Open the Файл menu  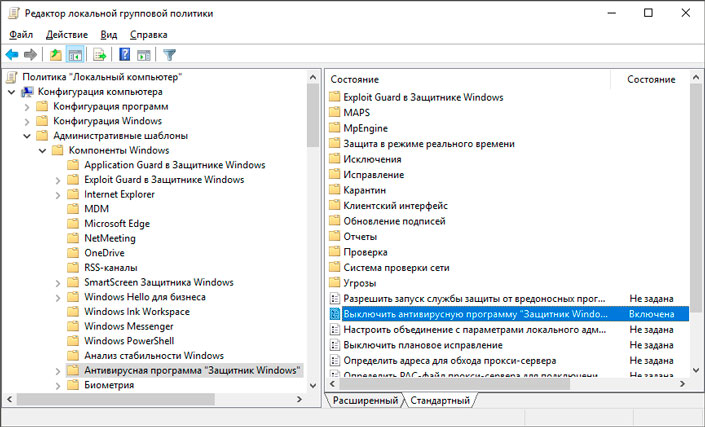[21, 35]
